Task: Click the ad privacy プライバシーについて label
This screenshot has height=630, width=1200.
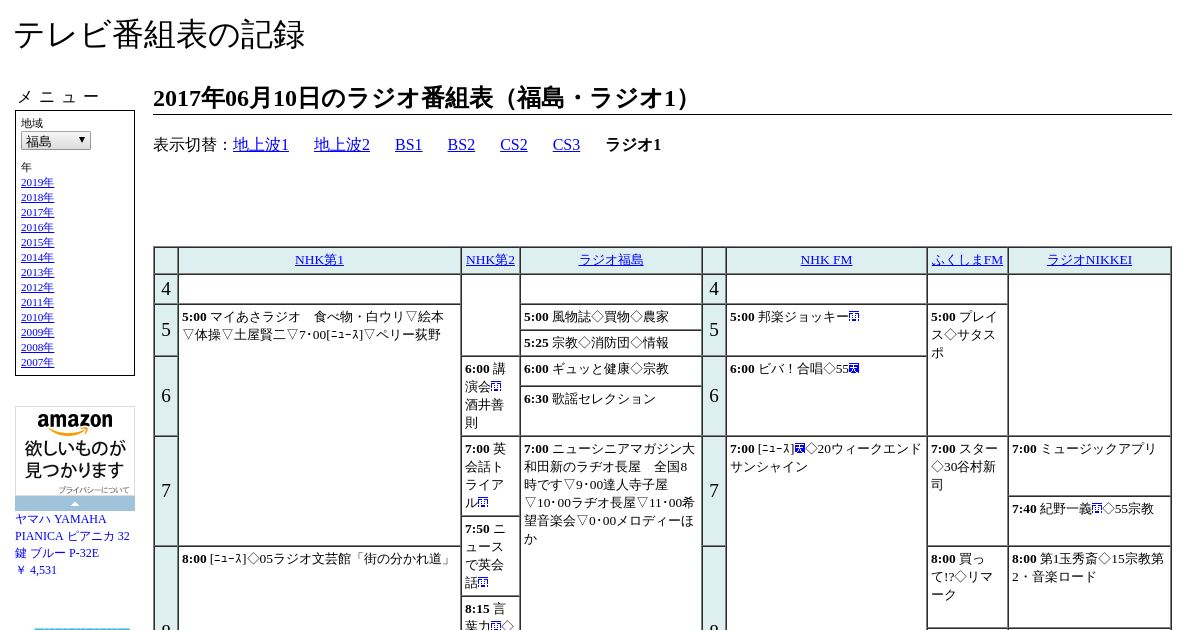Action: click(93, 490)
